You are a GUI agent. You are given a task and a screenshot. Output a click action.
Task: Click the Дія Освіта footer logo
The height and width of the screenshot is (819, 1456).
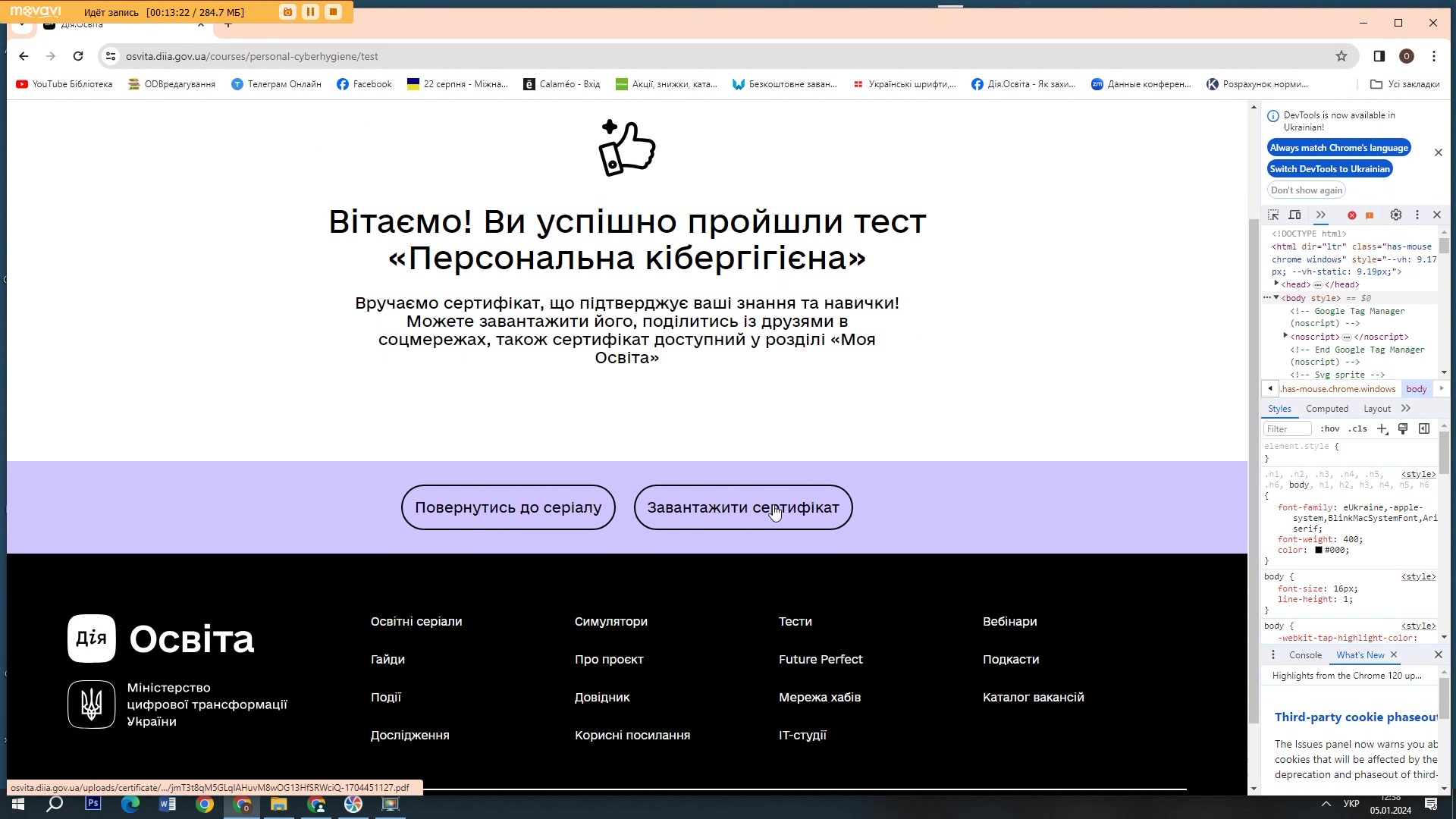(161, 639)
